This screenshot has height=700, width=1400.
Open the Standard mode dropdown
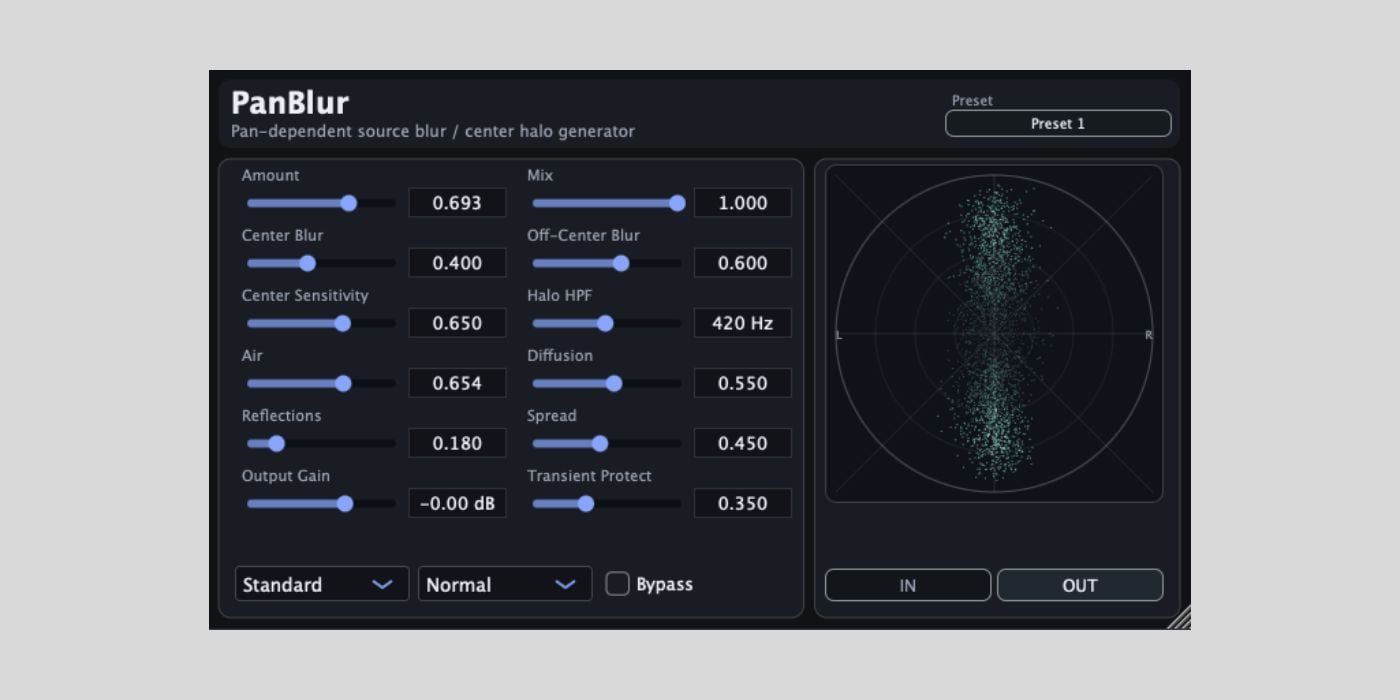[322, 584]
